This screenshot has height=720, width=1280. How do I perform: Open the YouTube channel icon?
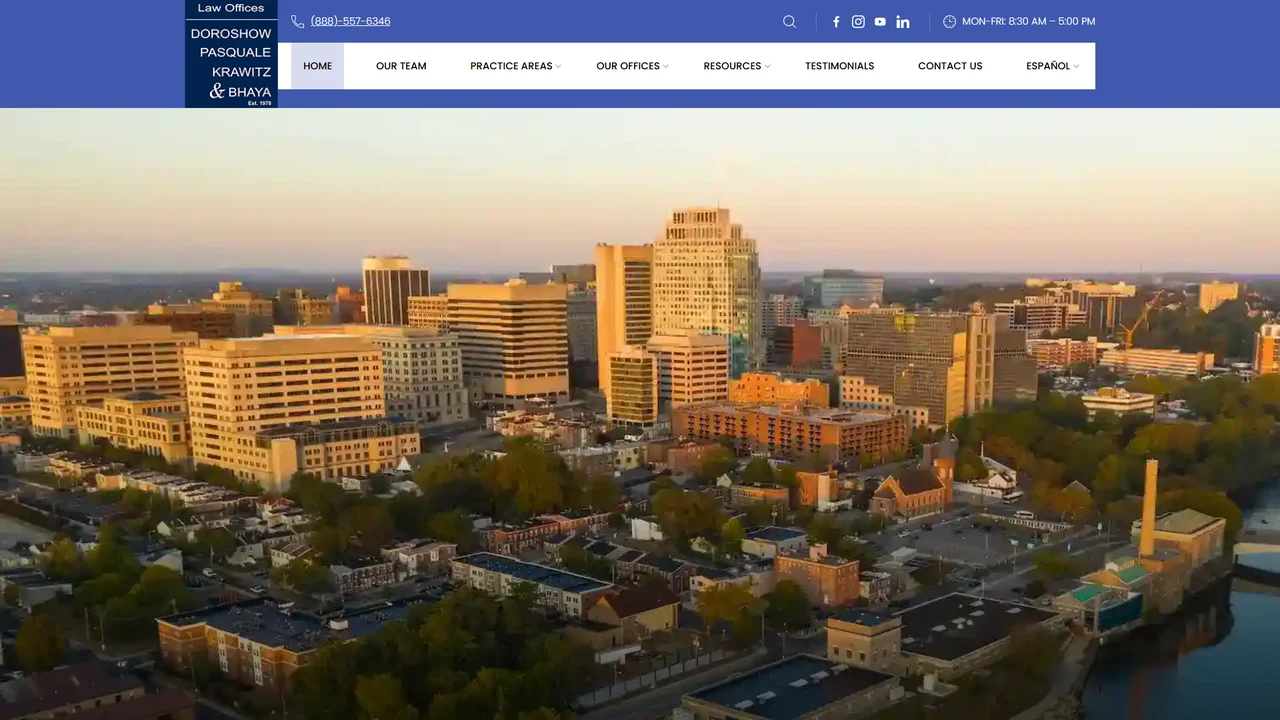tap(880, 21)
